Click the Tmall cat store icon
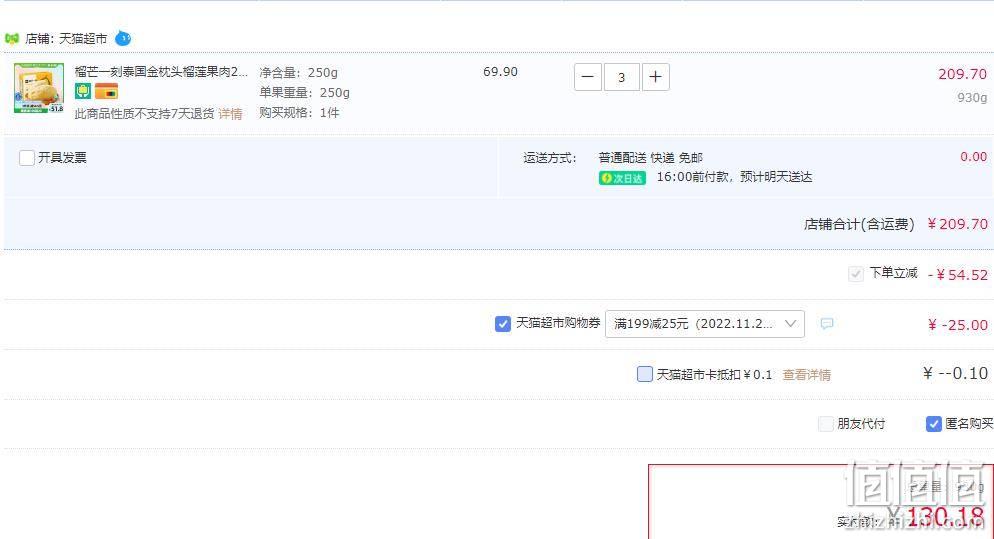Screen dimensions: 994x539 pos(11,39)
